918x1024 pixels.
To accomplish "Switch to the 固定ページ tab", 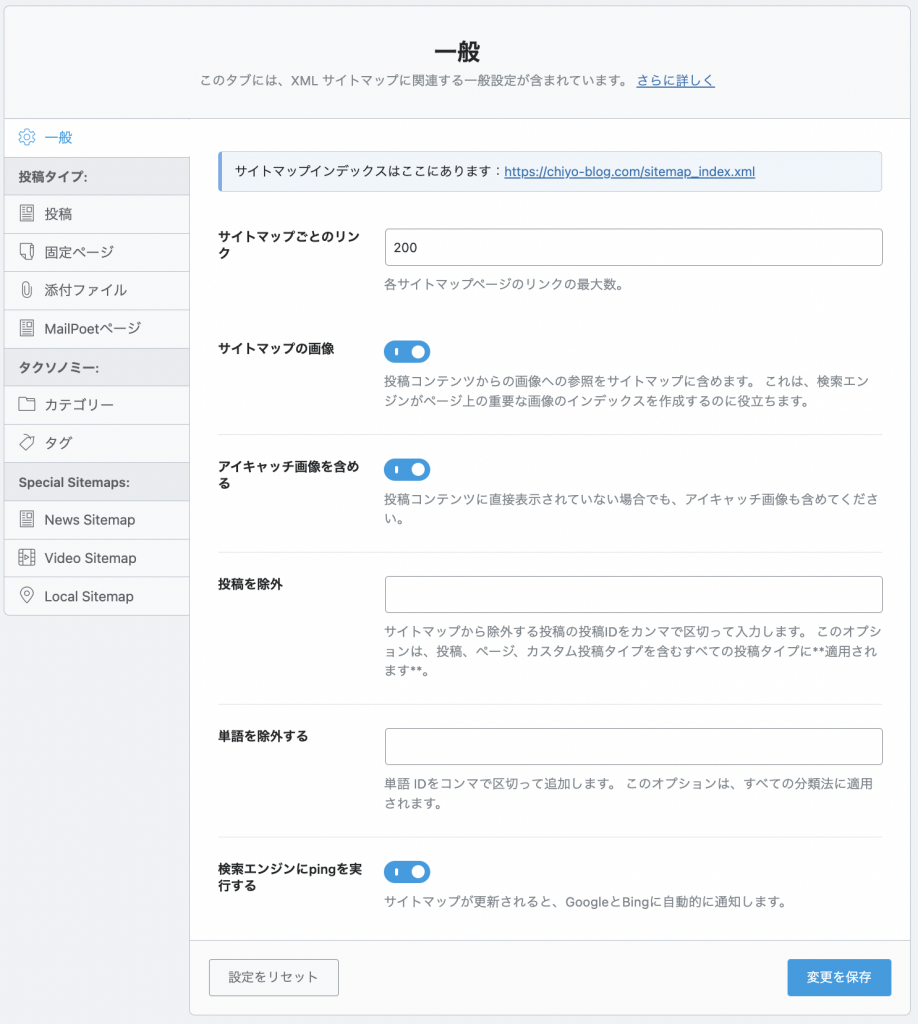I will click(x=97, y=252).
